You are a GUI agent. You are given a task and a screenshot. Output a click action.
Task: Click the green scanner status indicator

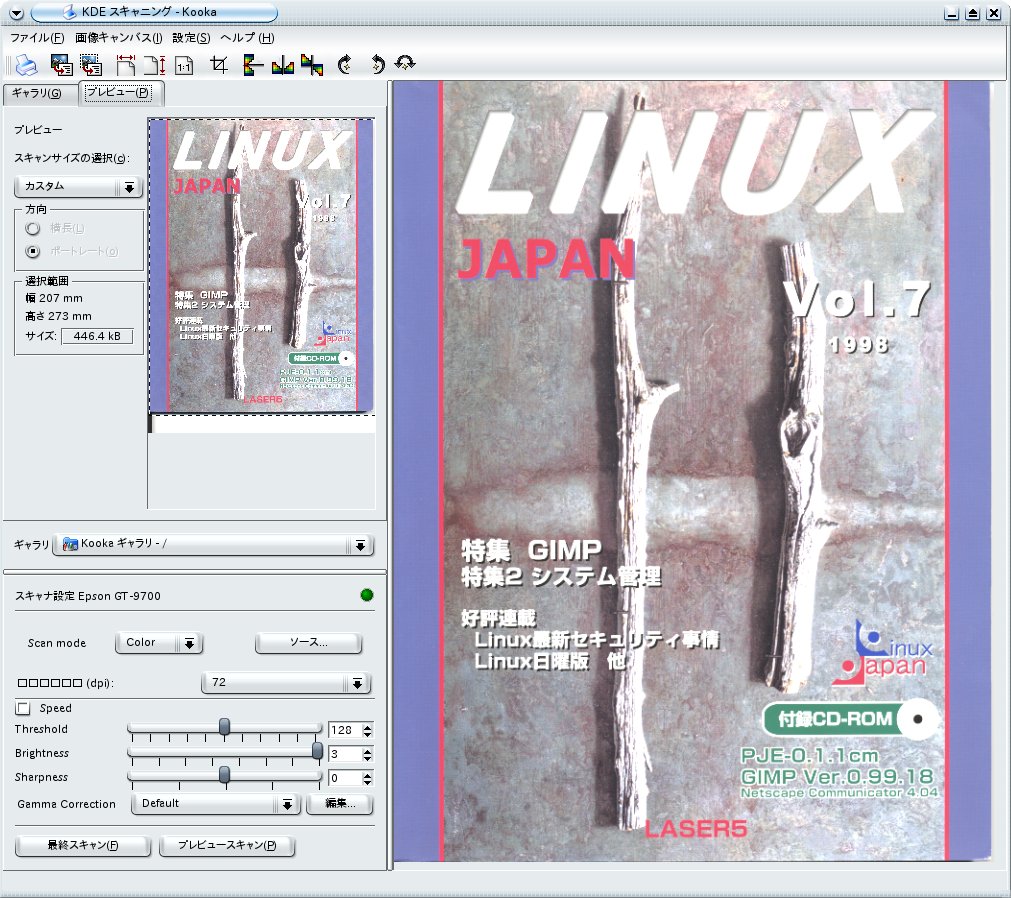pos(367,595)
